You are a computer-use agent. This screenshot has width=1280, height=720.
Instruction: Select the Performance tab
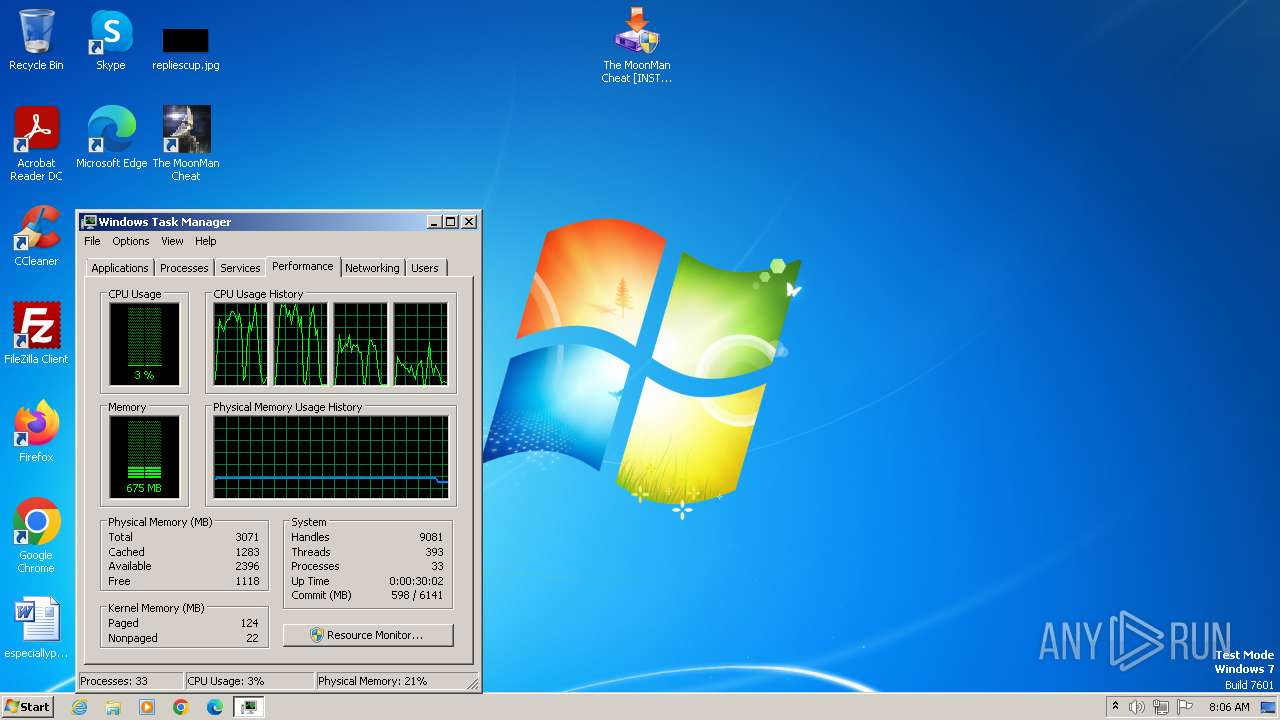tap(303, 266)
